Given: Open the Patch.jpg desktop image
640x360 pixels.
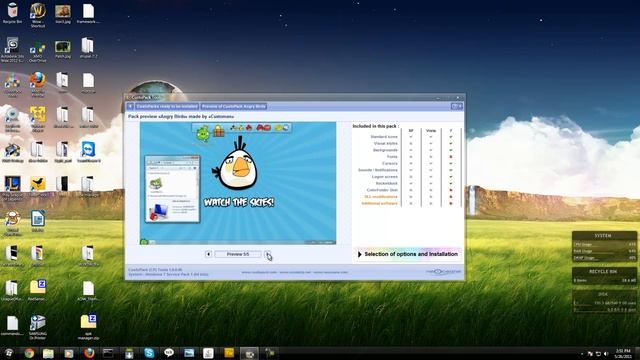Looking at the screenshot, I should pyautogui.click(x=63, y=49).
